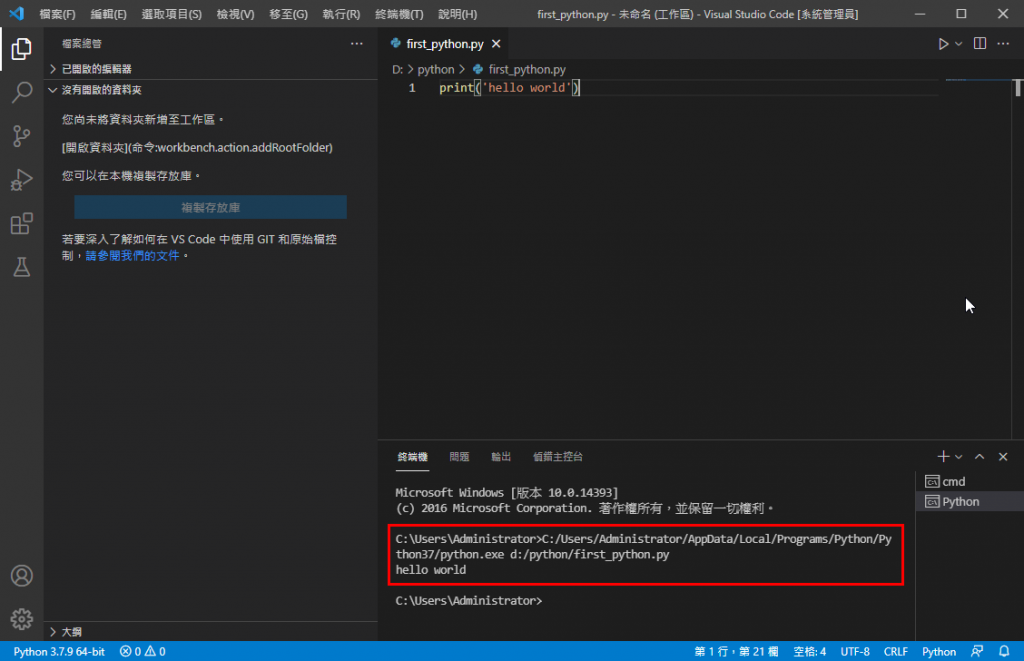Collapse the 沒有開啟的資料夾 section

pyautogui.click(x=211, y=89)
